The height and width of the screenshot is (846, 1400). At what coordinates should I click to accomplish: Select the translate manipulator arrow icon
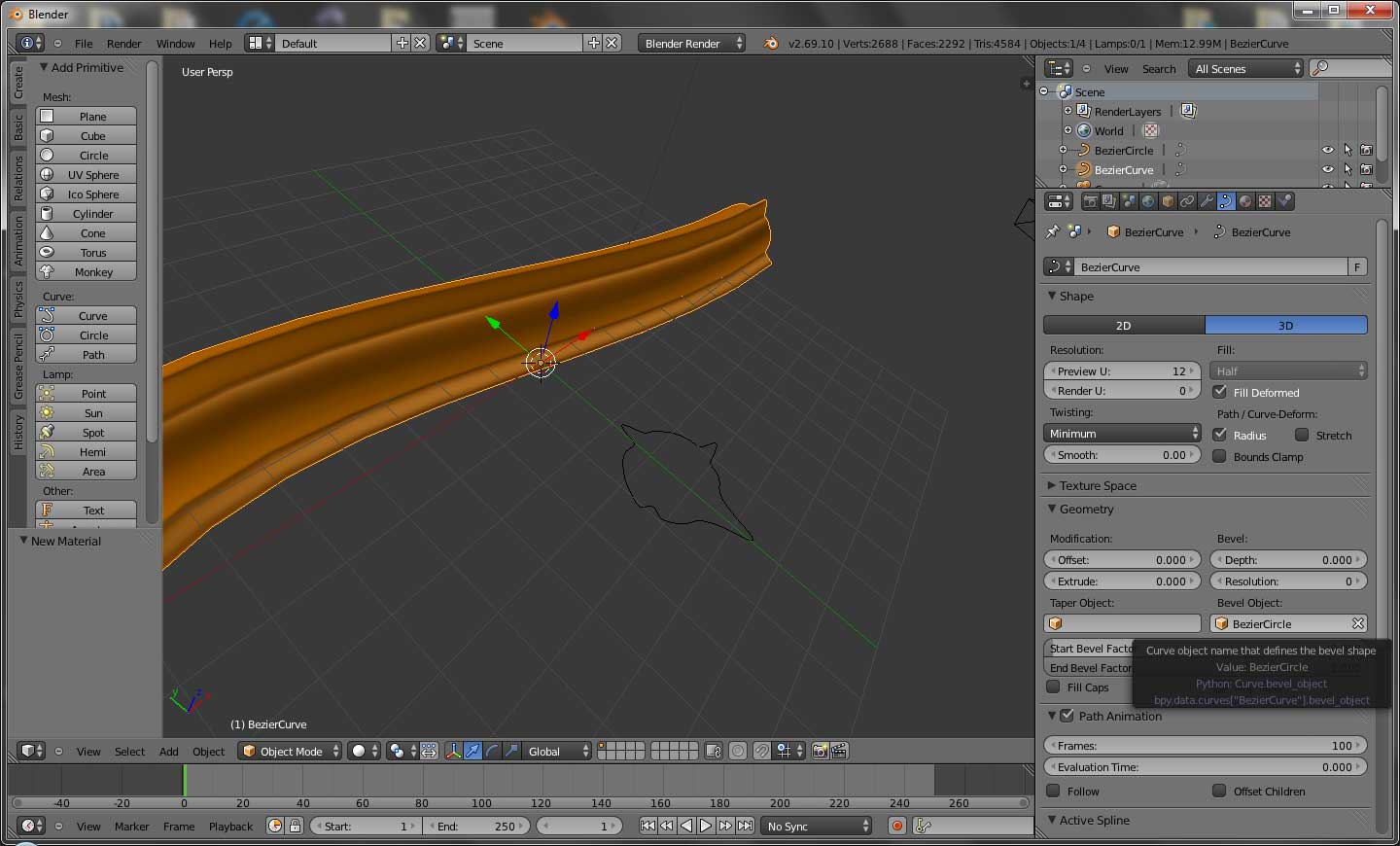click(x=472, y=751)
